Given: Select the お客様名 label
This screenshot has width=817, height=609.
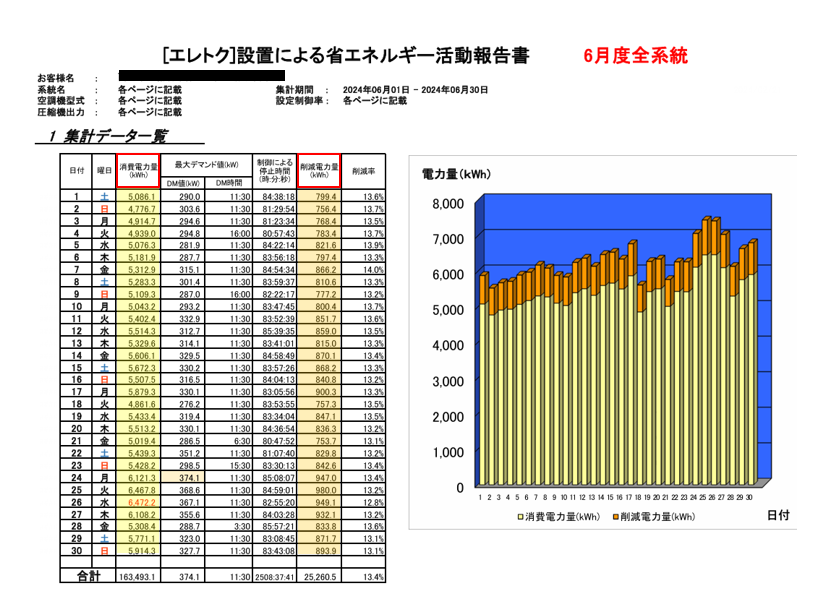Looking at the screenshot, I should [x=55, y=78].
